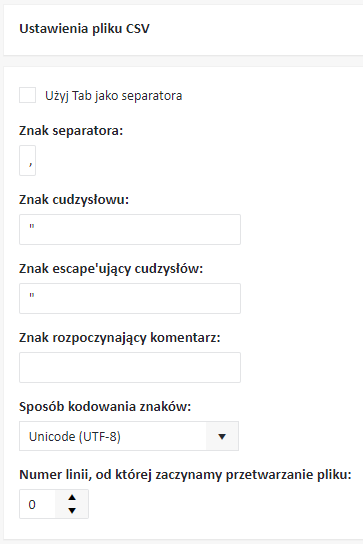Enable the Użyj Tab jako separatora checkbox

click(x=27, y=95)
